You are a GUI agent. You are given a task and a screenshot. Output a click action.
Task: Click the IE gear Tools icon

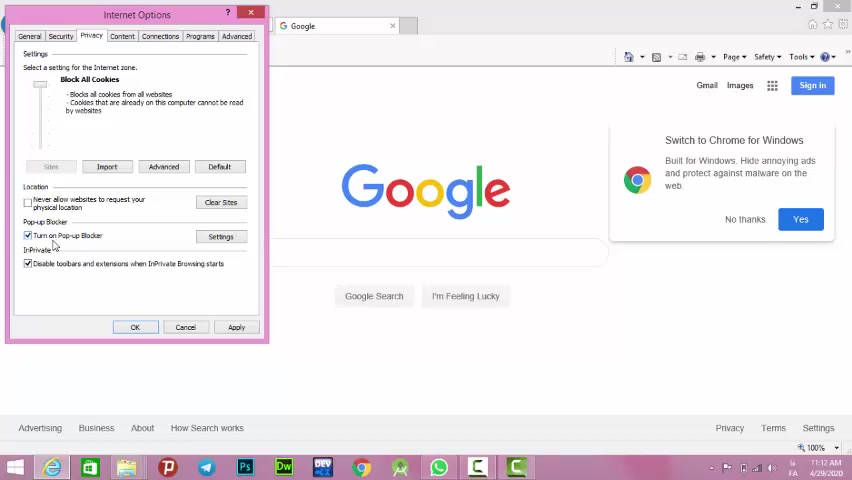pos(843,24)
